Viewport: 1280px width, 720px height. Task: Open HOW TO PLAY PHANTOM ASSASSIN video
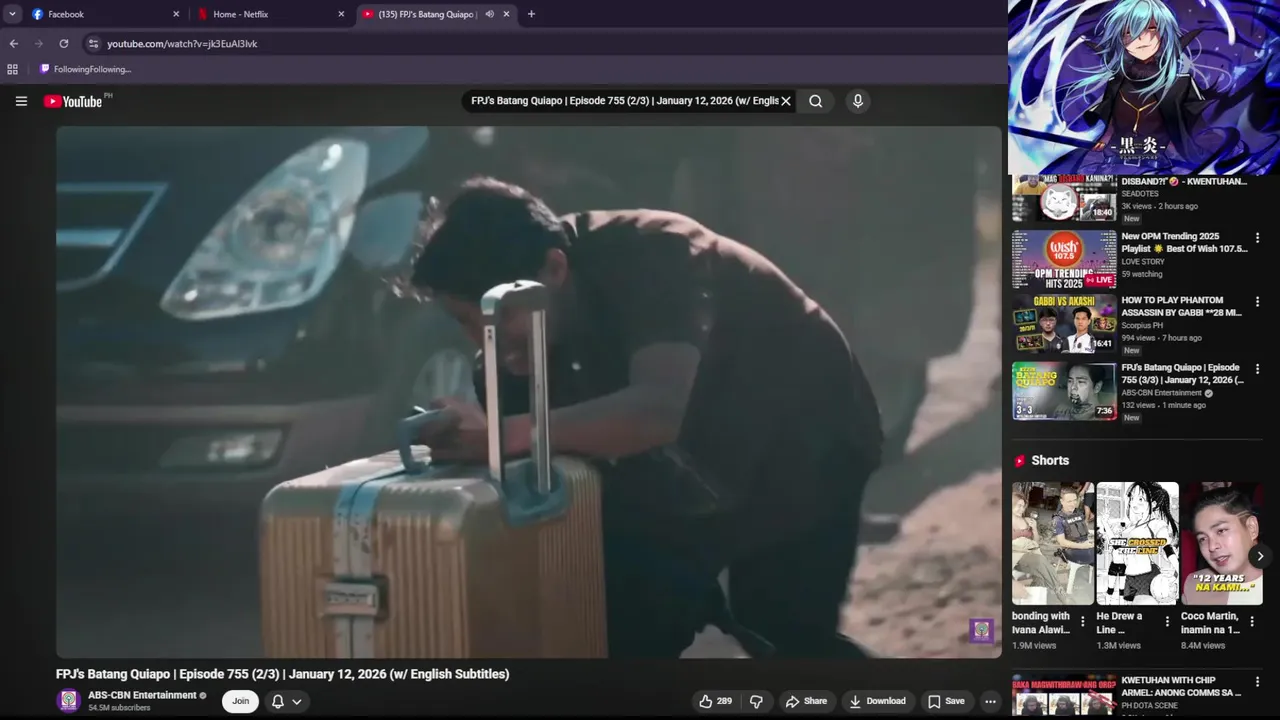(x=1181, y=306)
